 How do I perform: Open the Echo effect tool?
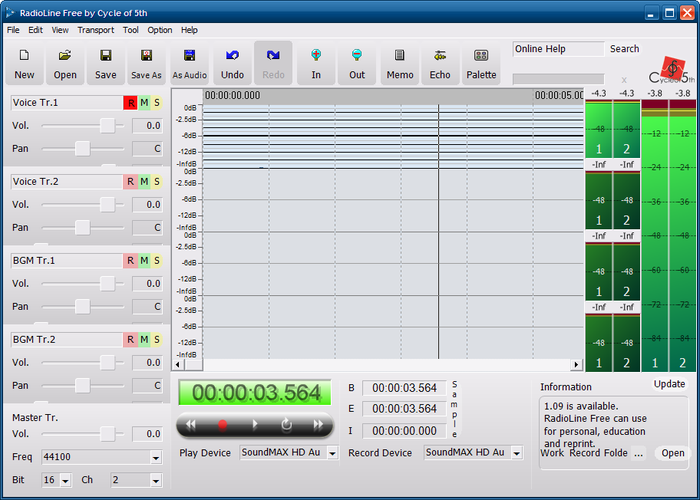click(440, 64)
